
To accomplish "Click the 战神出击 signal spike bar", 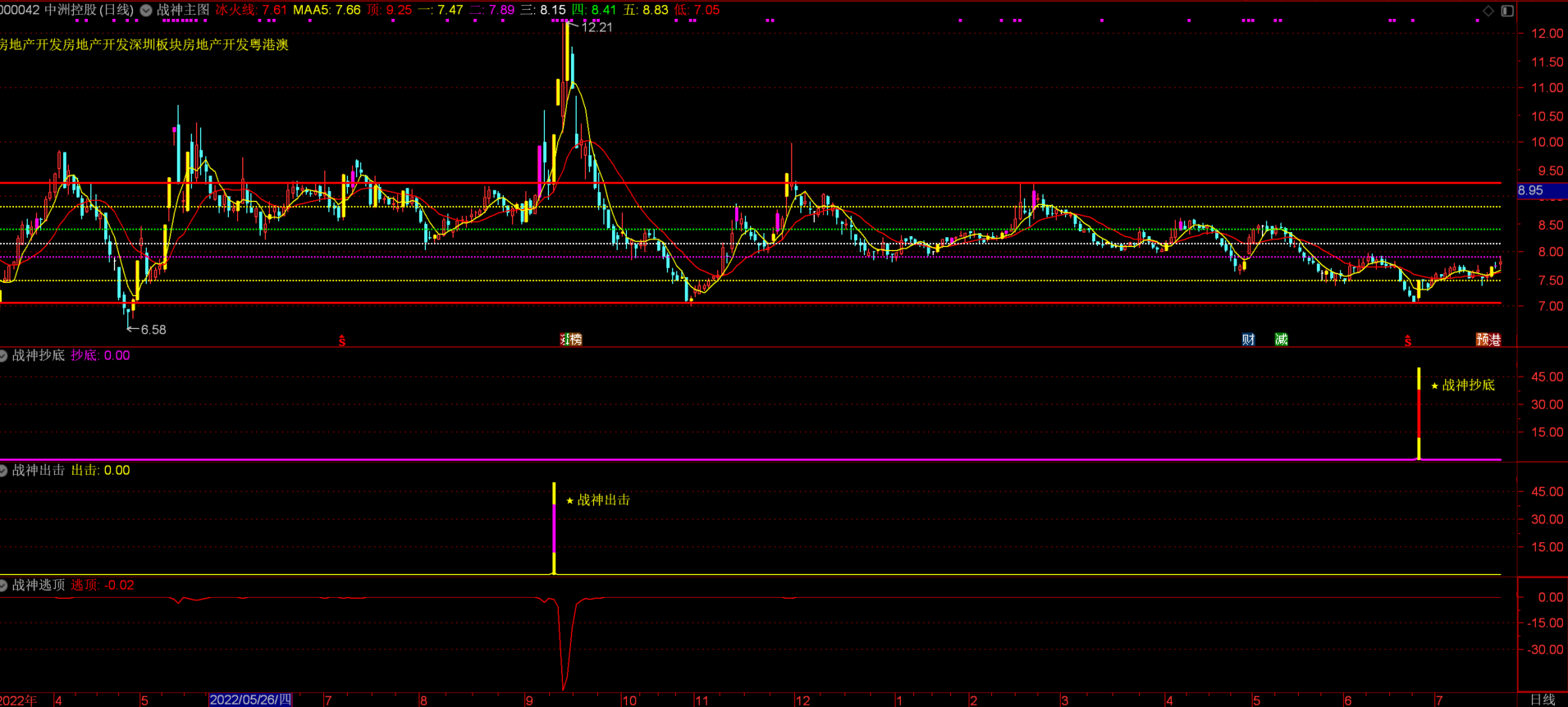I will 554,528.
